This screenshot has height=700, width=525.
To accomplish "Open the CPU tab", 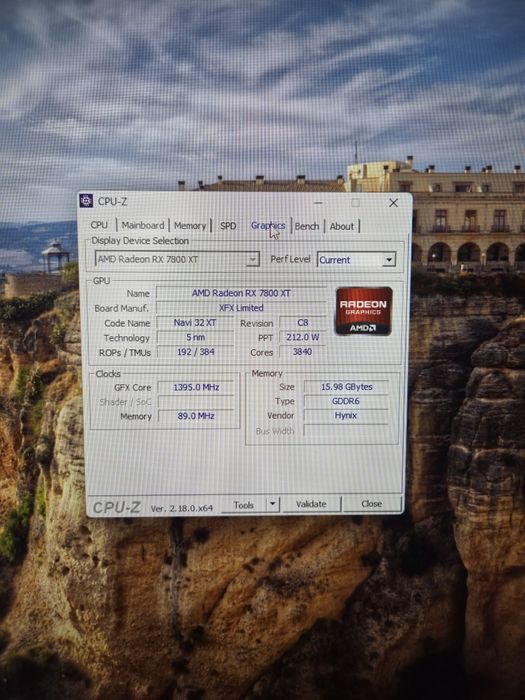I will [99, 225].
